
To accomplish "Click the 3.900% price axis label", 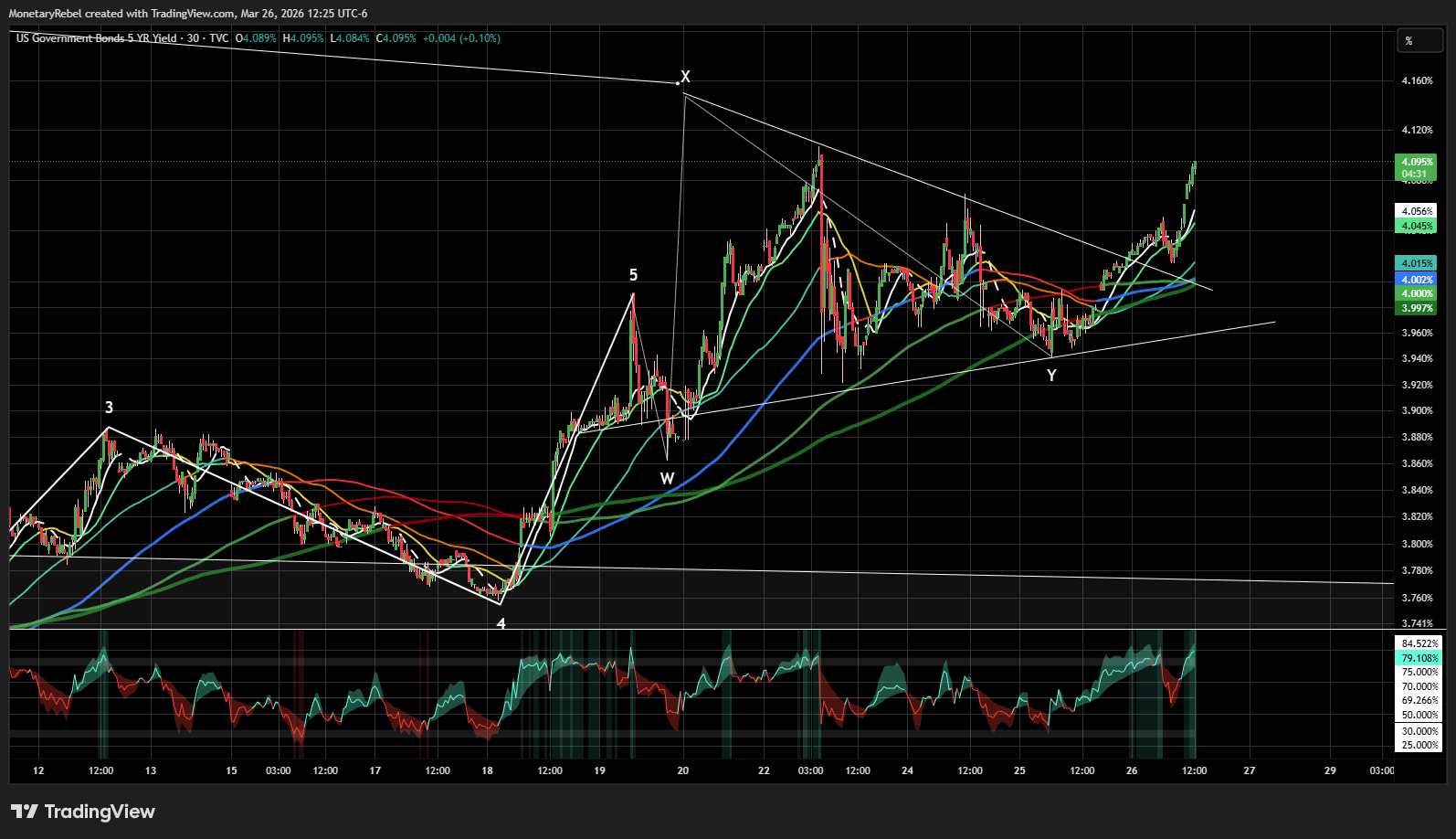I will pos(1417,410).
